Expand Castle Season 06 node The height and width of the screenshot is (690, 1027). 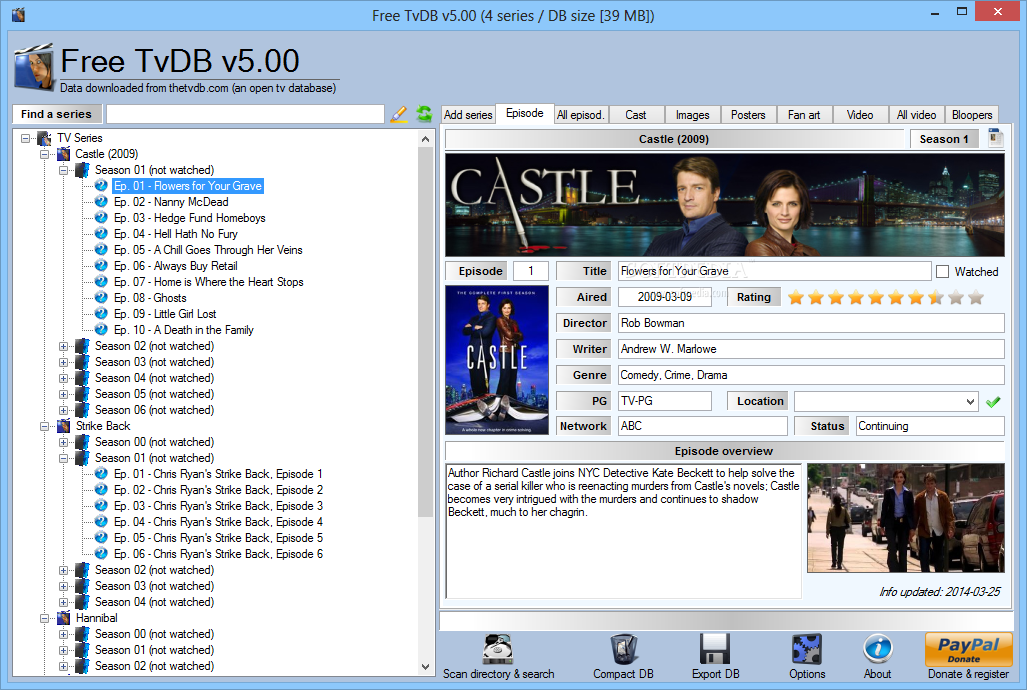(64, 410)
